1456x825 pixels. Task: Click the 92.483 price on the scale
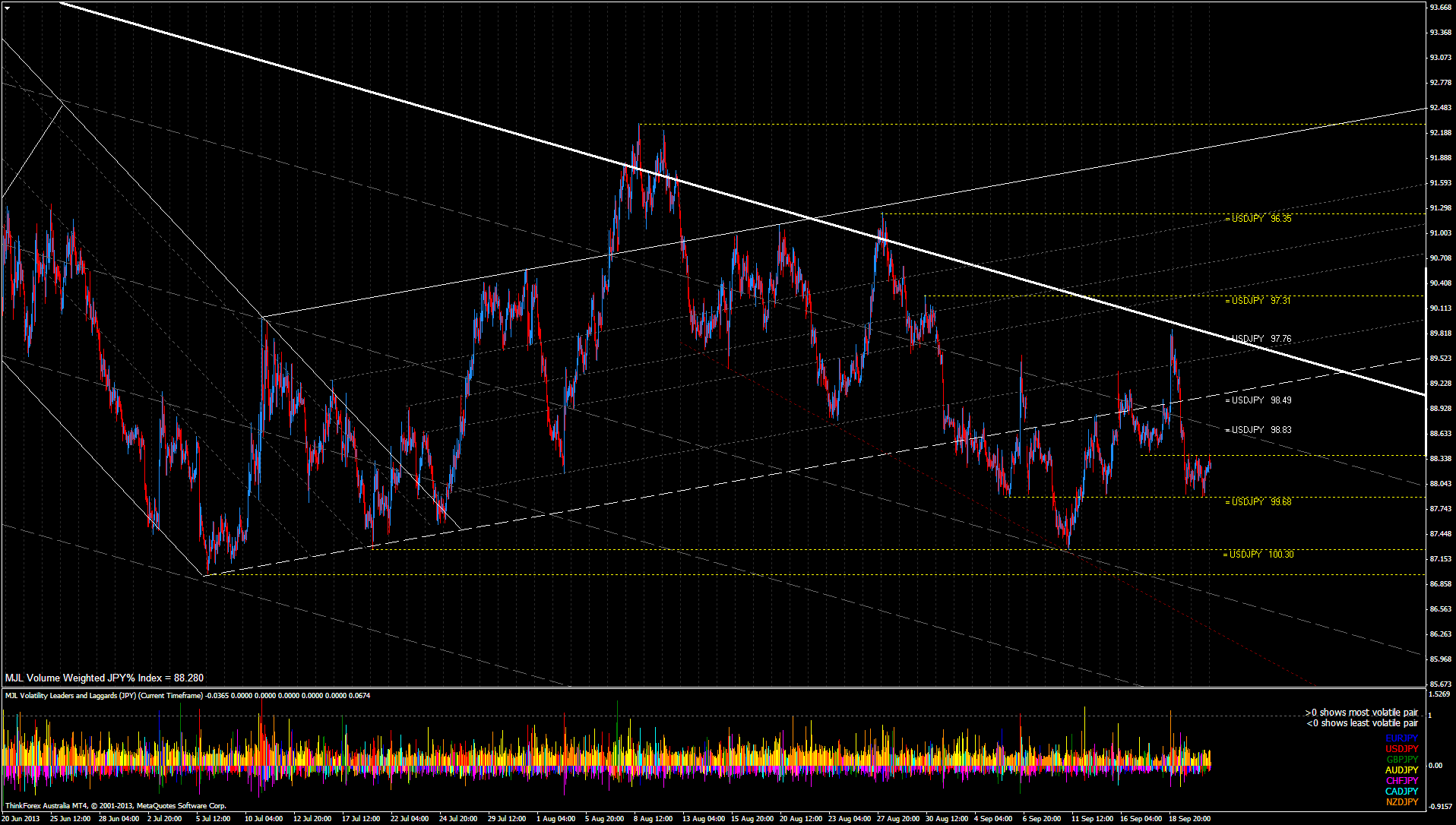click(1441, 108)
